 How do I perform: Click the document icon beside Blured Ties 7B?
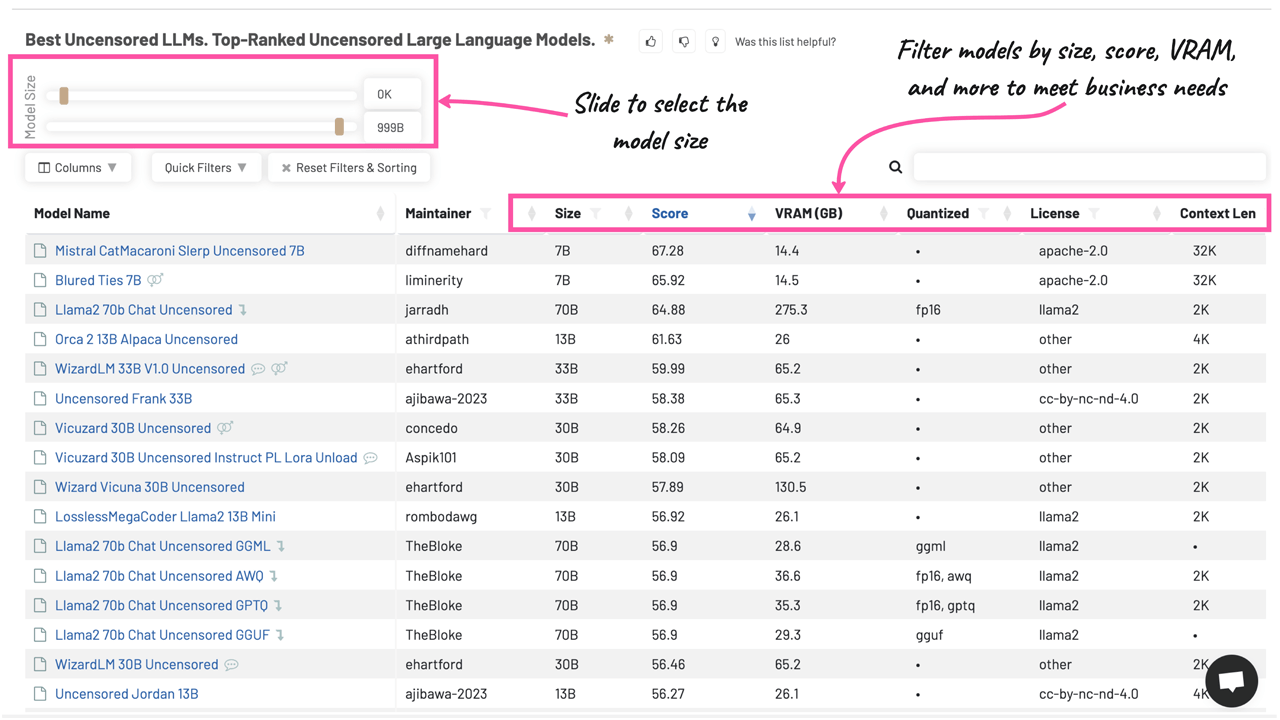(x=40, y=280)
